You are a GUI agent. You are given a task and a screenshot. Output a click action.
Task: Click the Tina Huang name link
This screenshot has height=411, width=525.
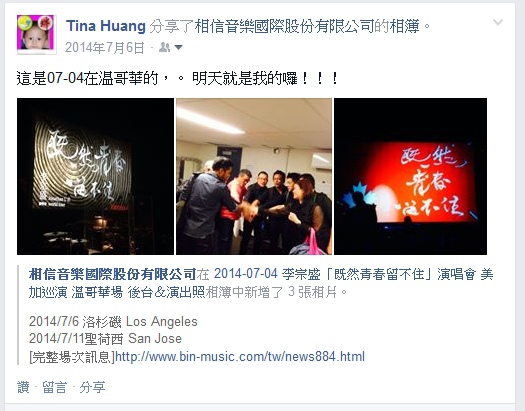106,26
